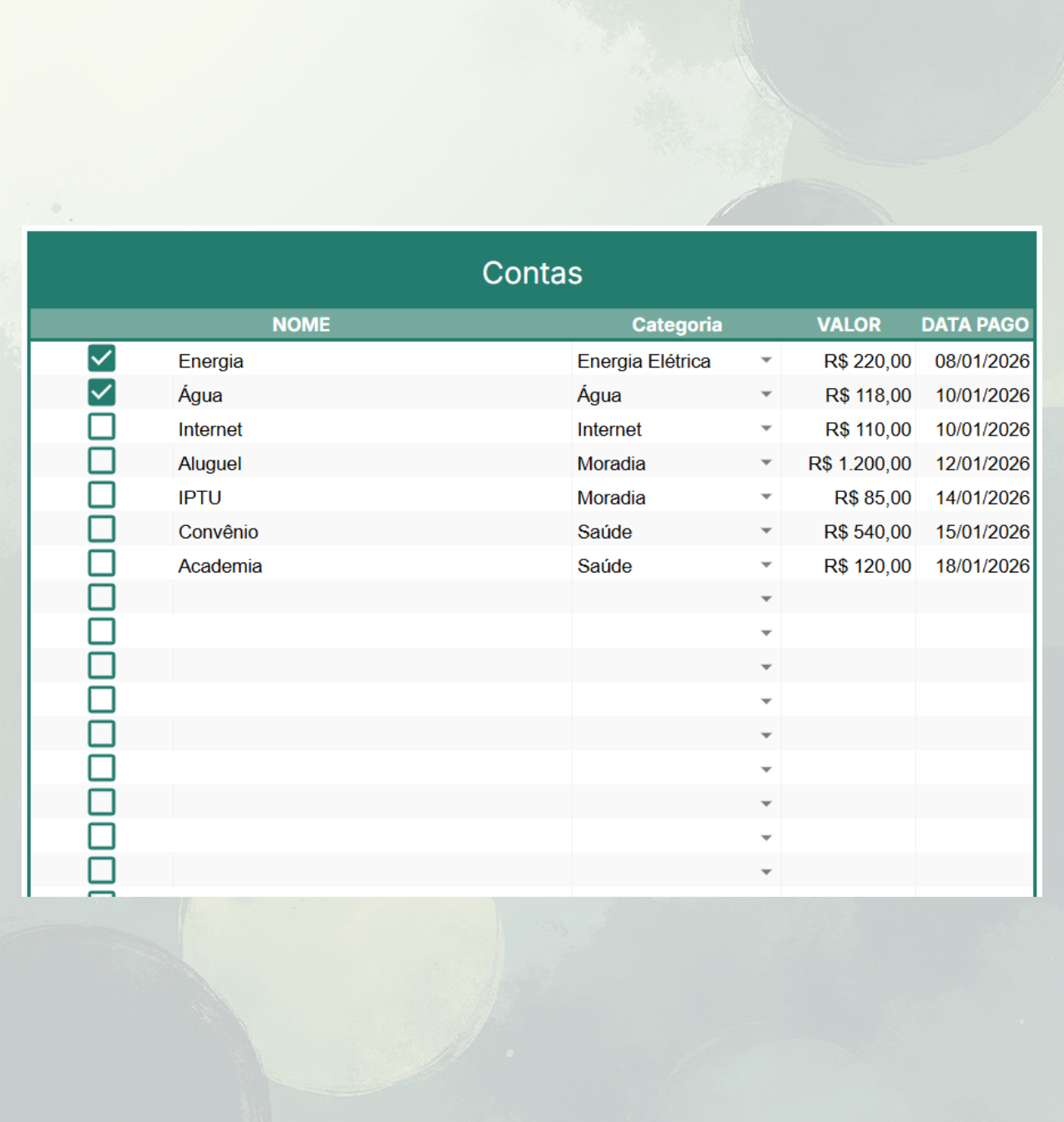Select the NOME column header
The width and height of the screenshot is (1064, 1122).
tap(301, 325)
